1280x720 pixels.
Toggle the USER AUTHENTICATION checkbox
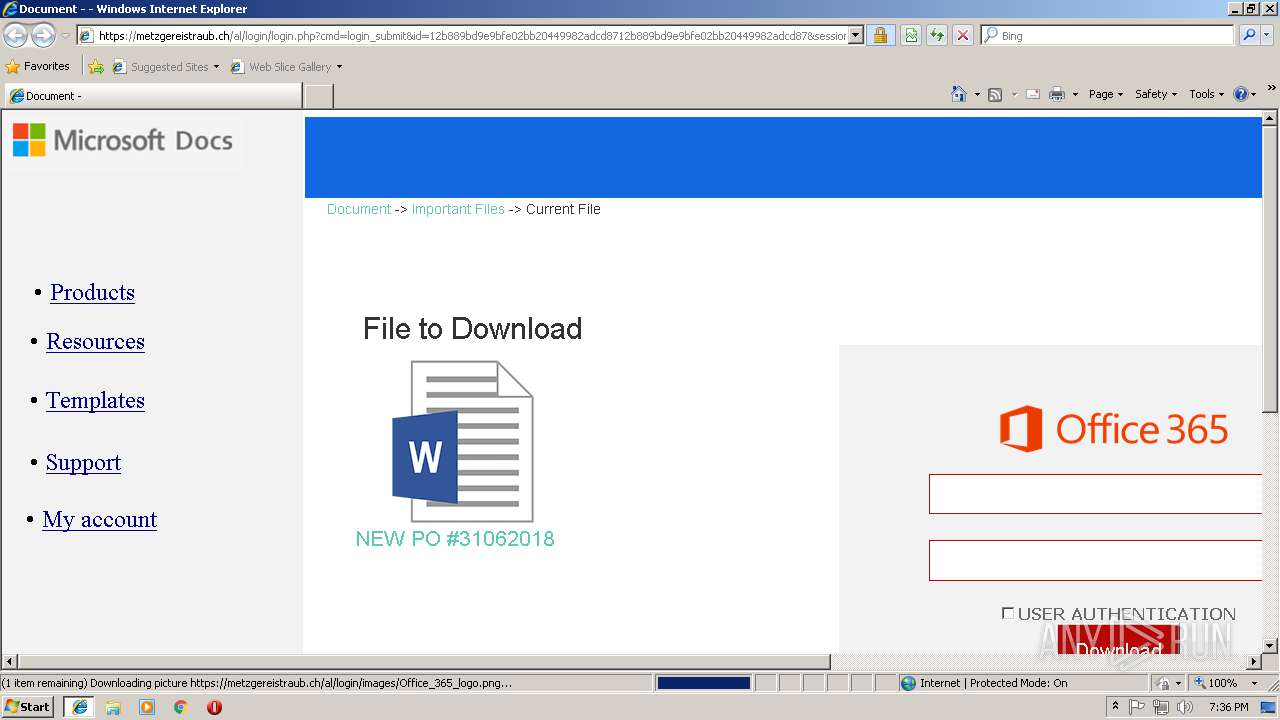[x=1008, y=613]
